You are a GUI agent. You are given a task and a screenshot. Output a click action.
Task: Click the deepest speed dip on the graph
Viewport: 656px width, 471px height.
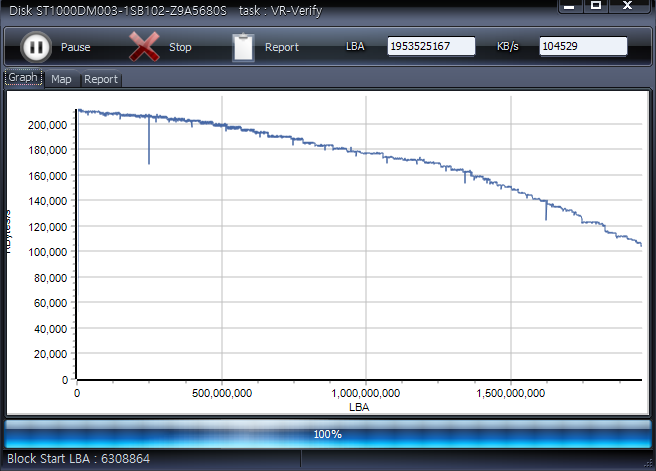coord(149,160)
